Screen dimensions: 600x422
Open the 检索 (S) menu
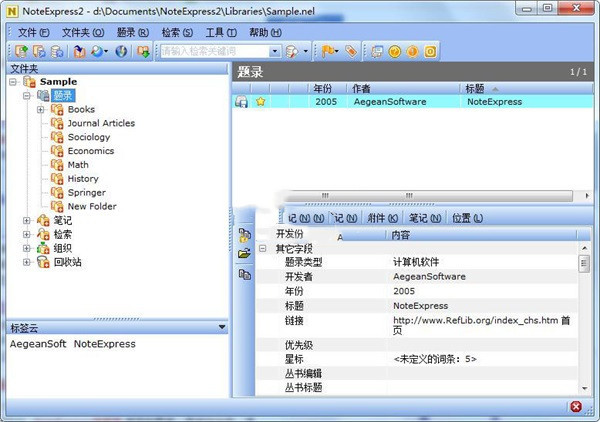tap(177, 33)
